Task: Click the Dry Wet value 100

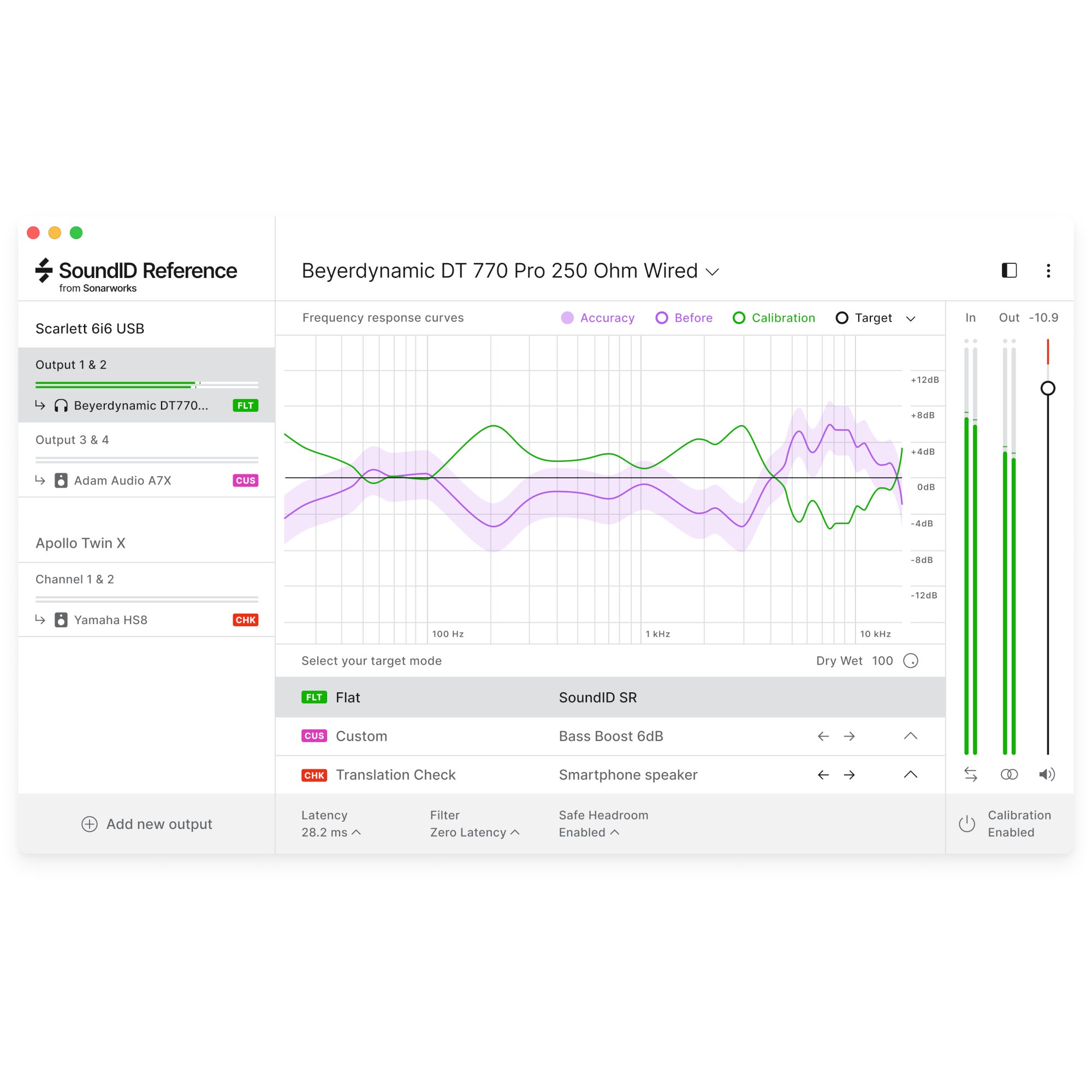Action: click(882, 661)
